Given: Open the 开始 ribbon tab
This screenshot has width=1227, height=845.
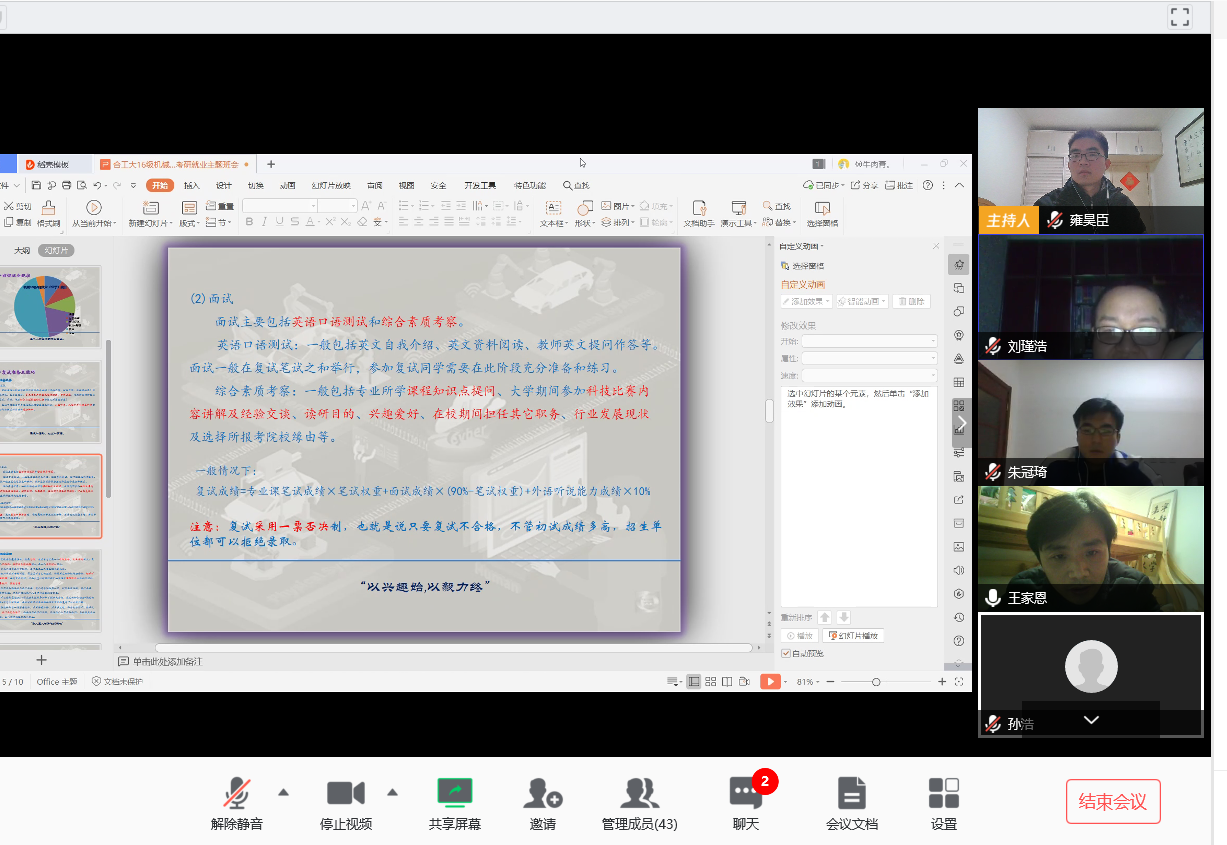Looking at the screenshot, I should pos(160,185).
